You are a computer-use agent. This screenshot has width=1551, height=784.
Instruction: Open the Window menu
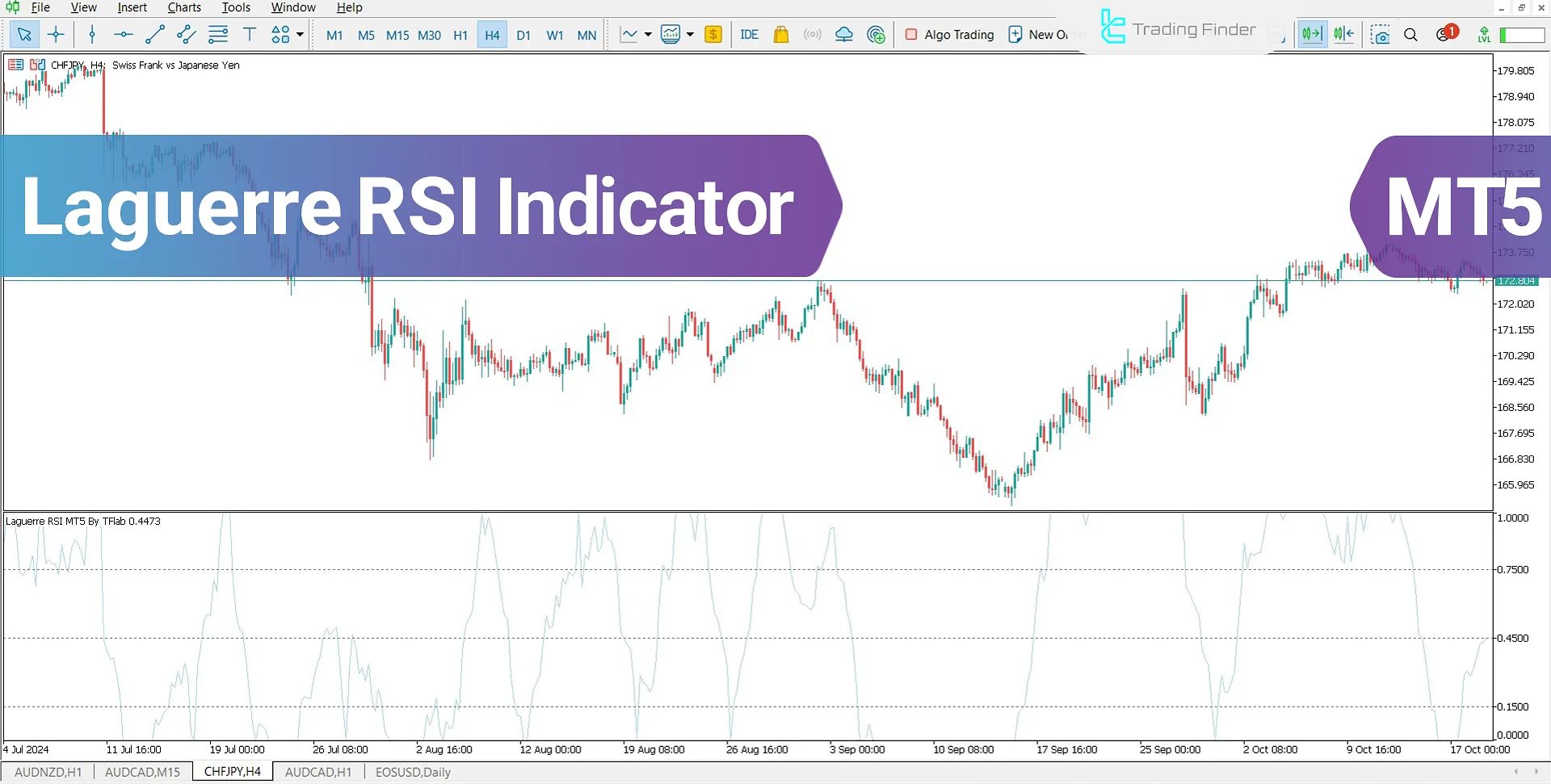click(x=293, y=7)
